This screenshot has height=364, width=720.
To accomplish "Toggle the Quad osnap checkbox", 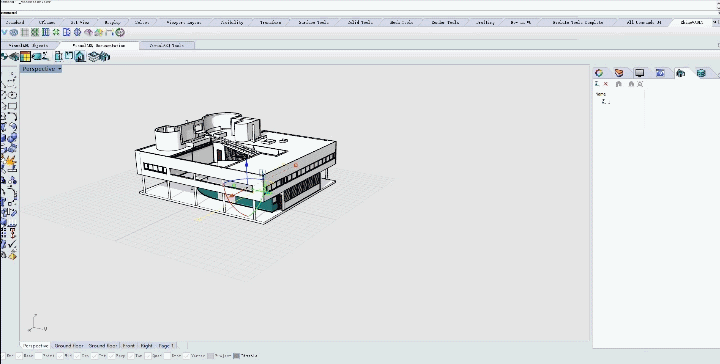I will pos(148,356).
